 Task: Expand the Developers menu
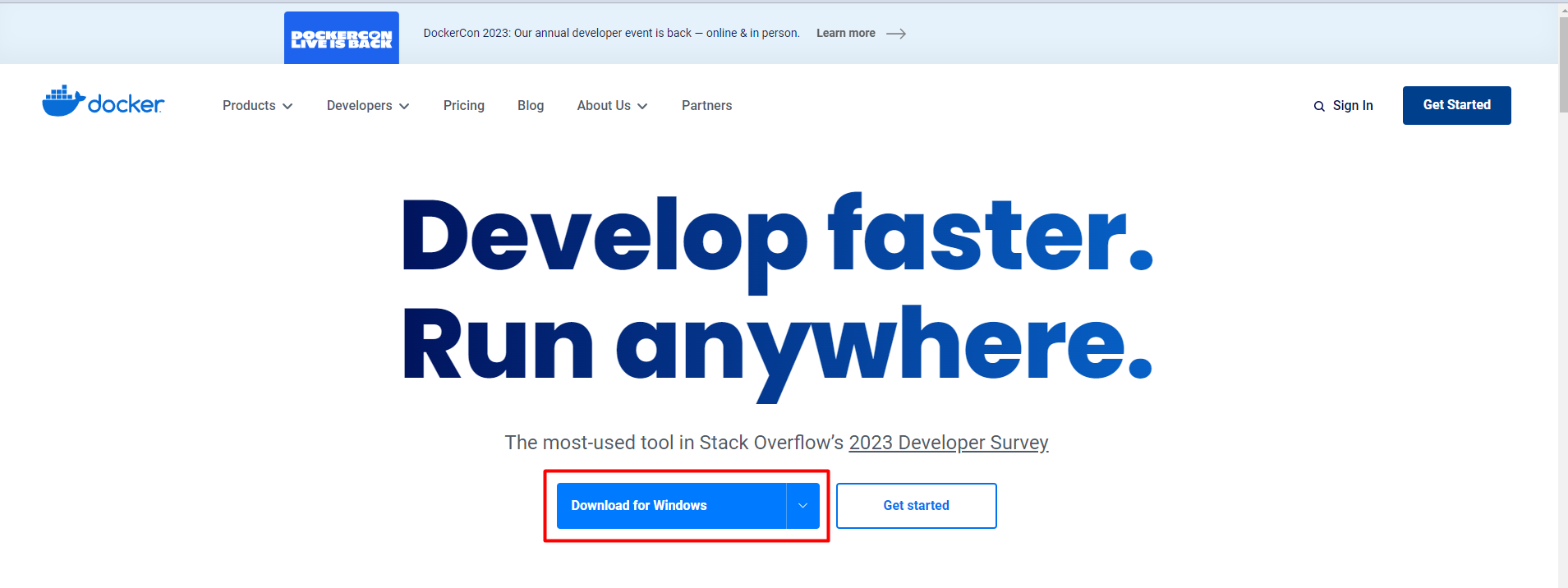tap(368, 105)
